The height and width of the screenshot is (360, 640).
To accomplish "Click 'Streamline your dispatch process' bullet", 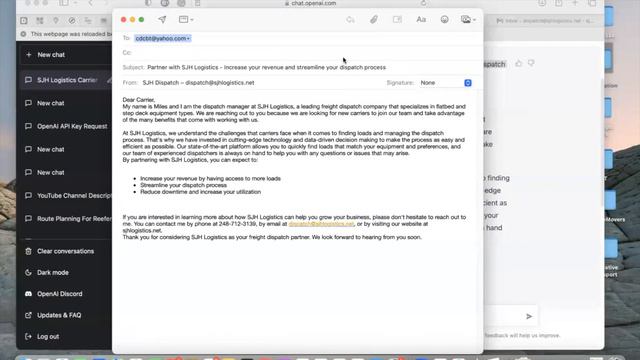I will 183,185.
